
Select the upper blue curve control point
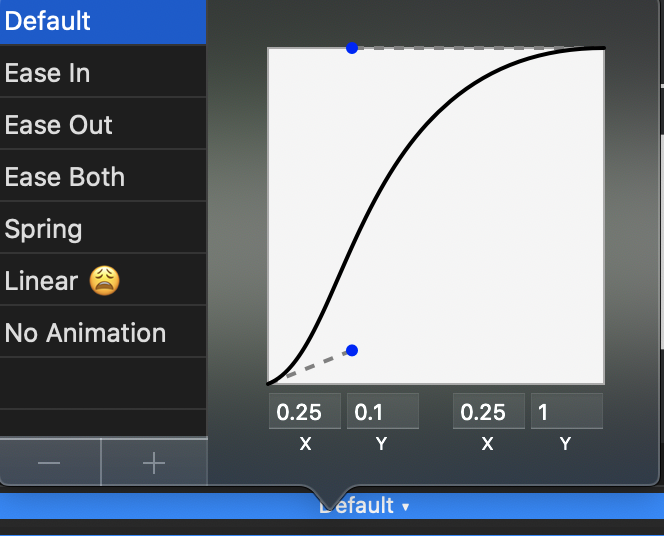point(352,48)
